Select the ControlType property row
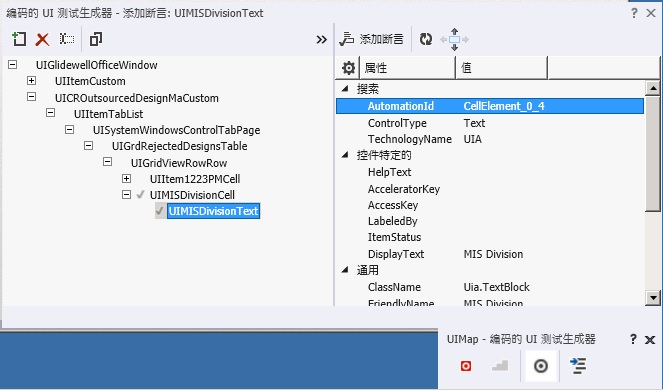This screenshot has width=663, height=391. (490, 123)
